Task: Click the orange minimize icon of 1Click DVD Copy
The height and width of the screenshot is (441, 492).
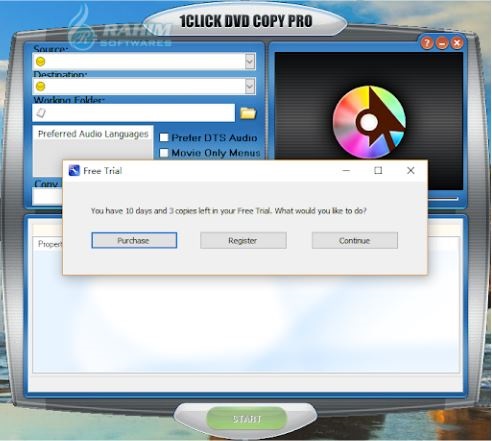Action: coord(442,43)
